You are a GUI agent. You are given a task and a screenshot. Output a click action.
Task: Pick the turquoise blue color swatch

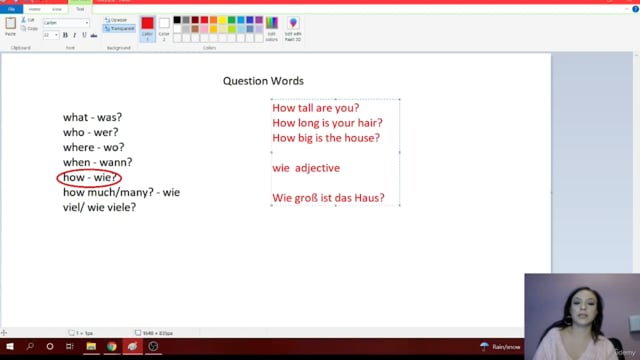[x=241, y=20]
